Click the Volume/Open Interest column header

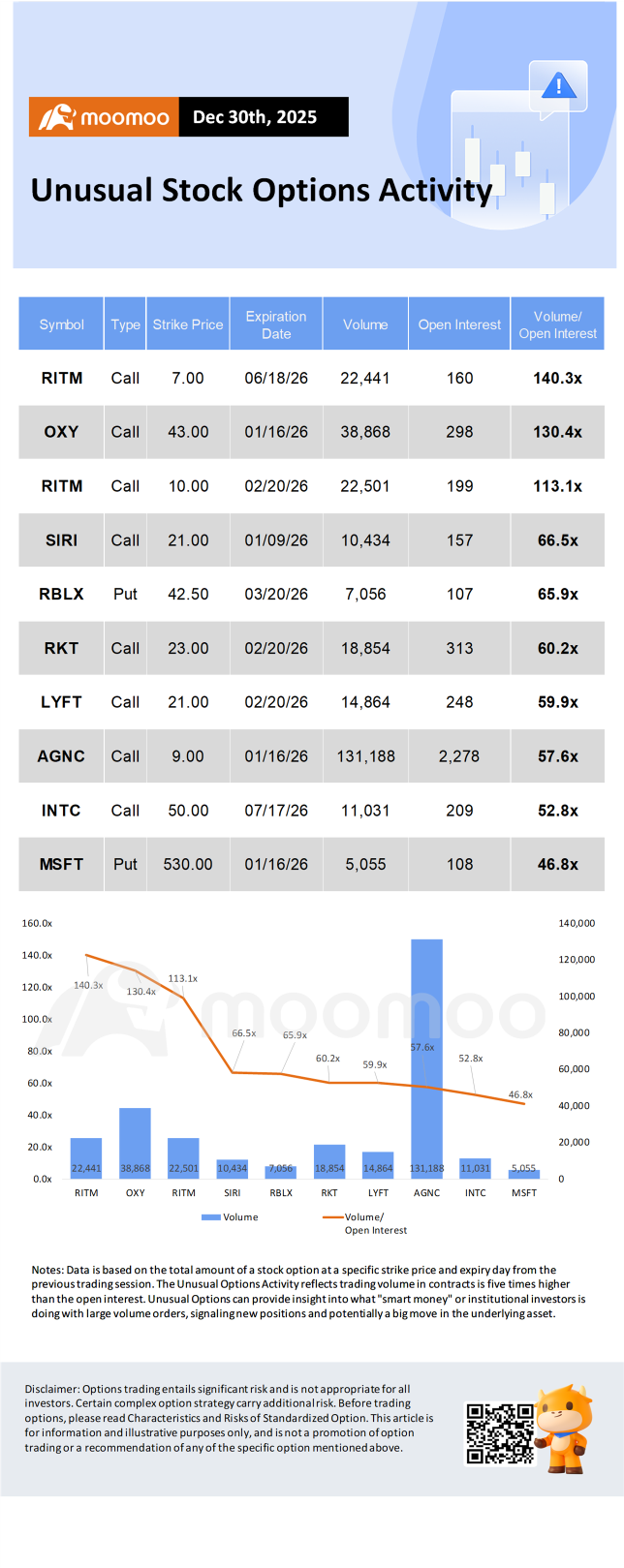pos(558,324)
